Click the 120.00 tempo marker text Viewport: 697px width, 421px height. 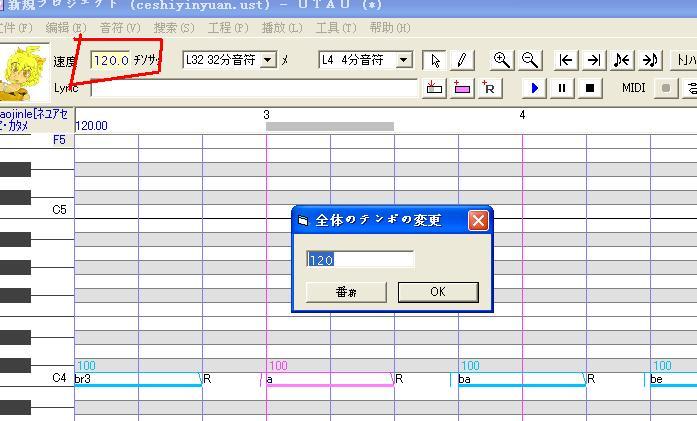pos(92,126)
